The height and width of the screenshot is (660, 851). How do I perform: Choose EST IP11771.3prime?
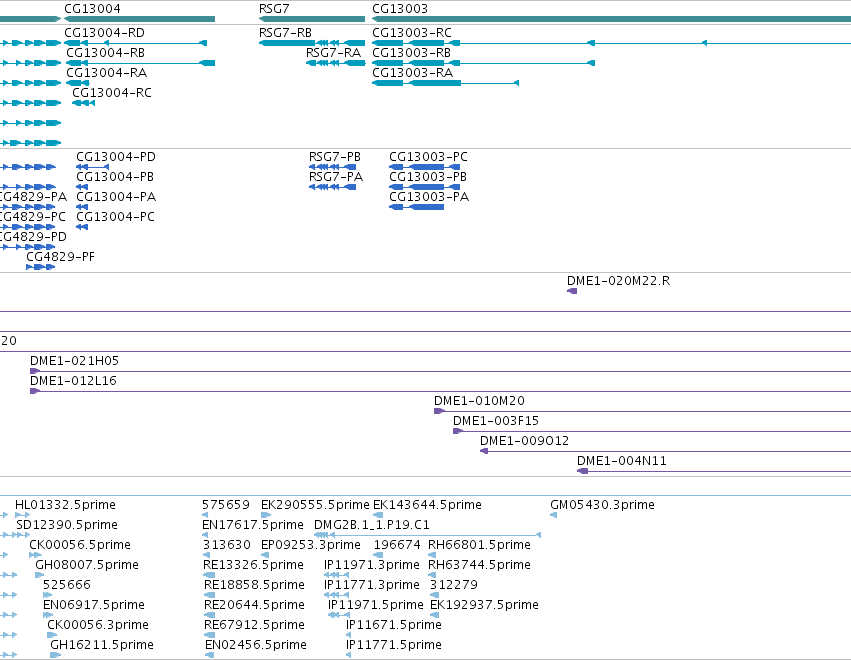pos(336,595)
